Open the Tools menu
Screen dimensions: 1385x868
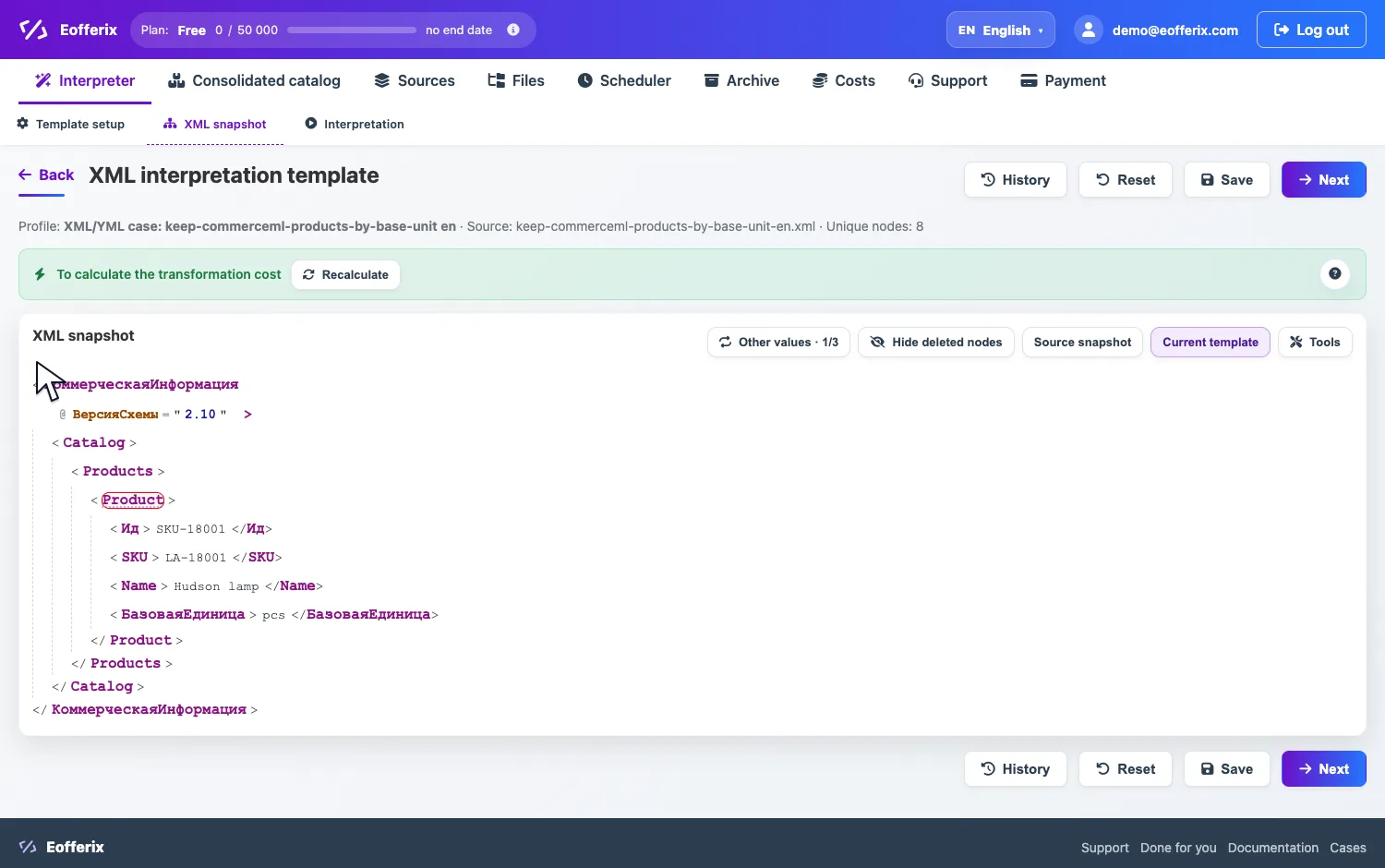coord(1315,342)
